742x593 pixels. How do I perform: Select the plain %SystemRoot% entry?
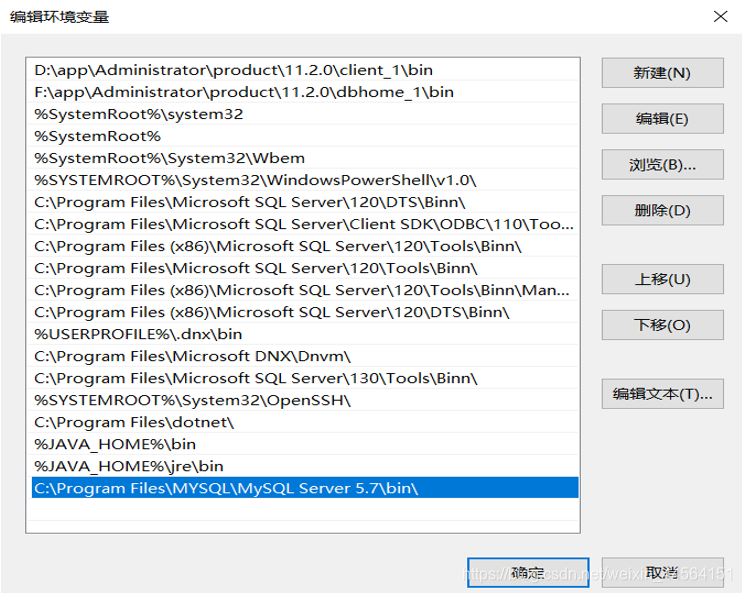pyautogui.click(x=305, y=136)
